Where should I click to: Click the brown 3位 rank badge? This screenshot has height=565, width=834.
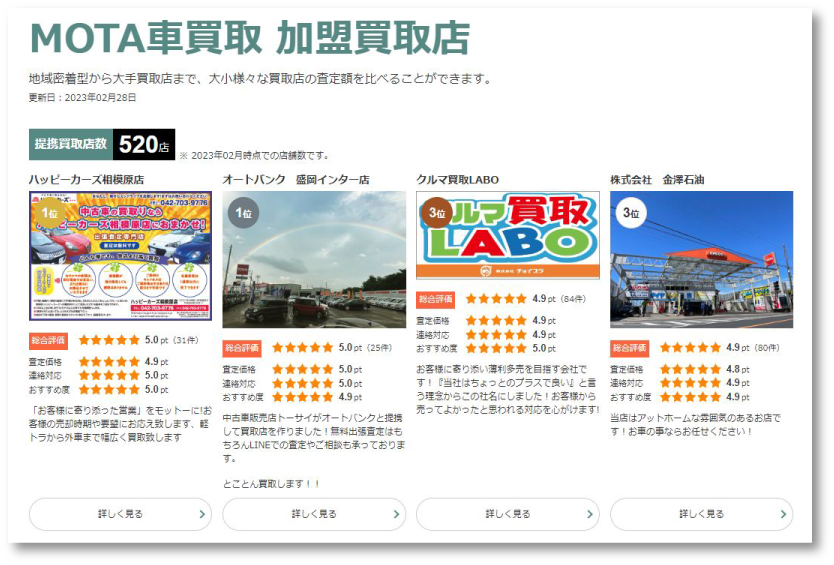point(437,213)
